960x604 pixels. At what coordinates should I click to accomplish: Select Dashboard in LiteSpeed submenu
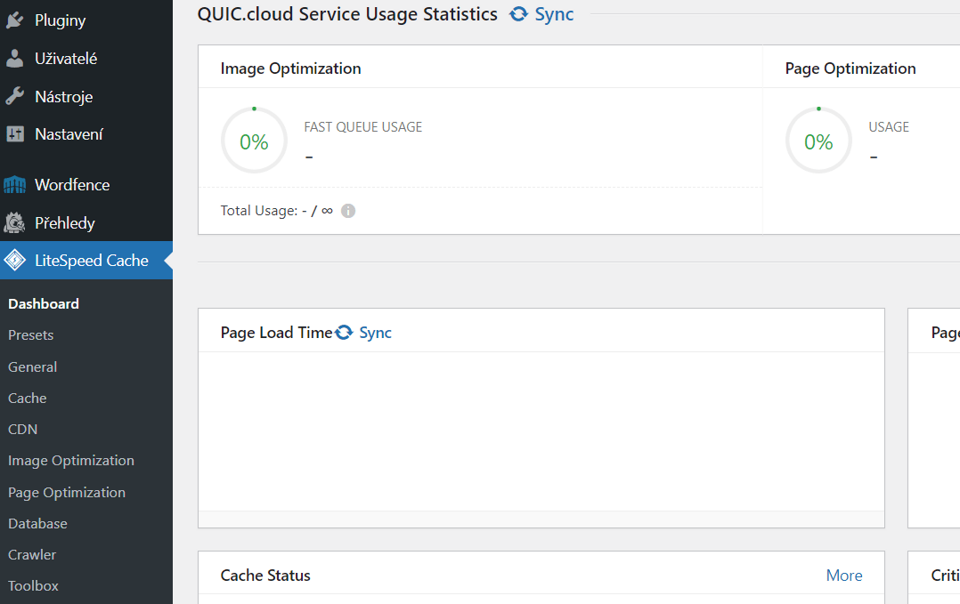point(43,304)
